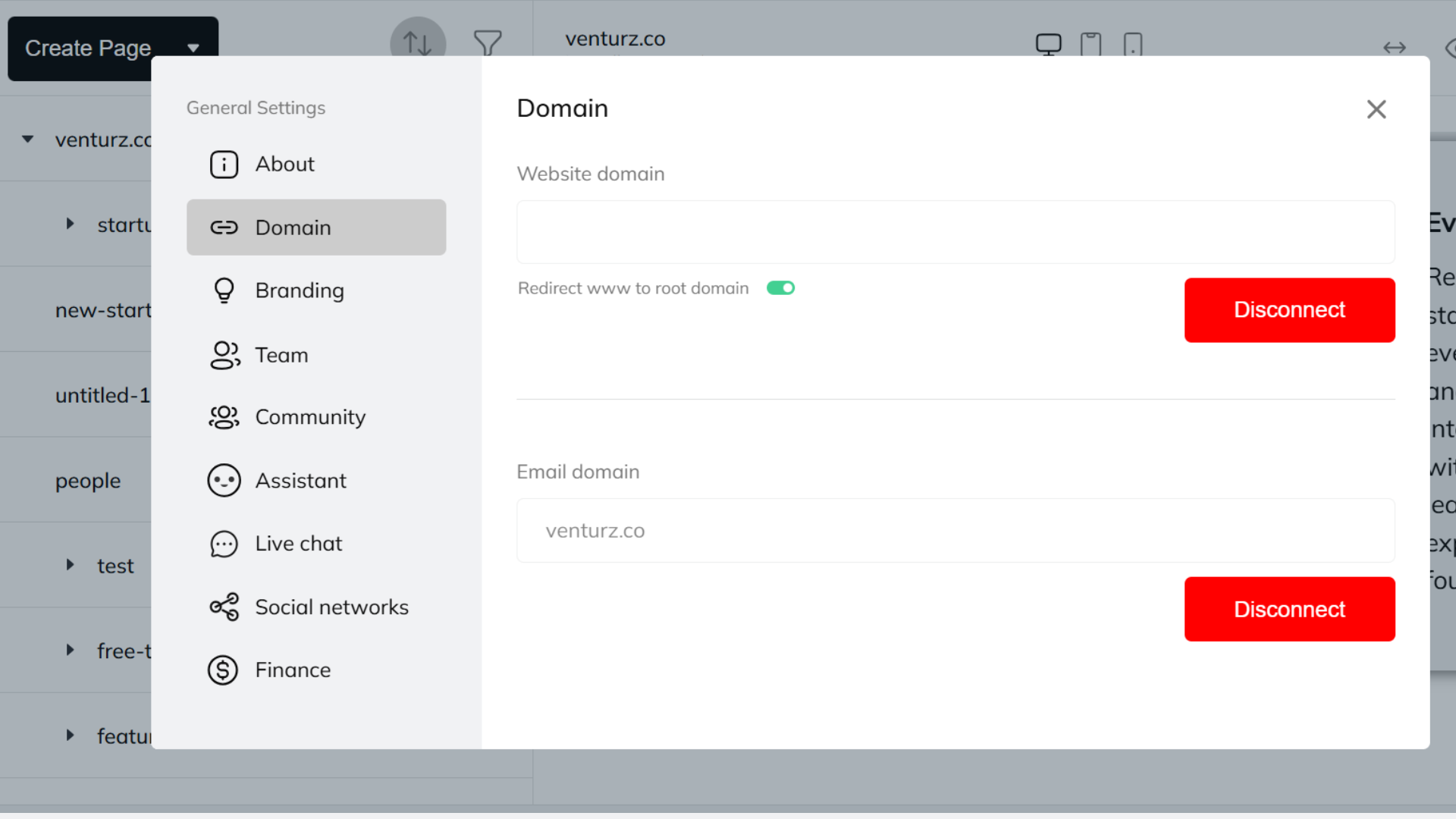The image size is (1456, 819).
Task: Click the Live chat icon
Action: point(224,543)
